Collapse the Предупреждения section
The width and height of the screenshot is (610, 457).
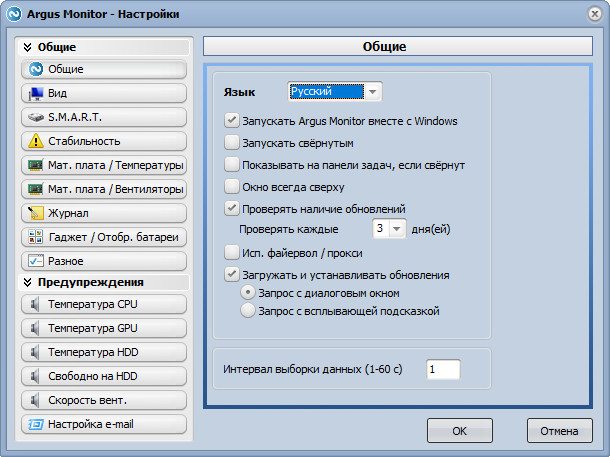(28, 282)
